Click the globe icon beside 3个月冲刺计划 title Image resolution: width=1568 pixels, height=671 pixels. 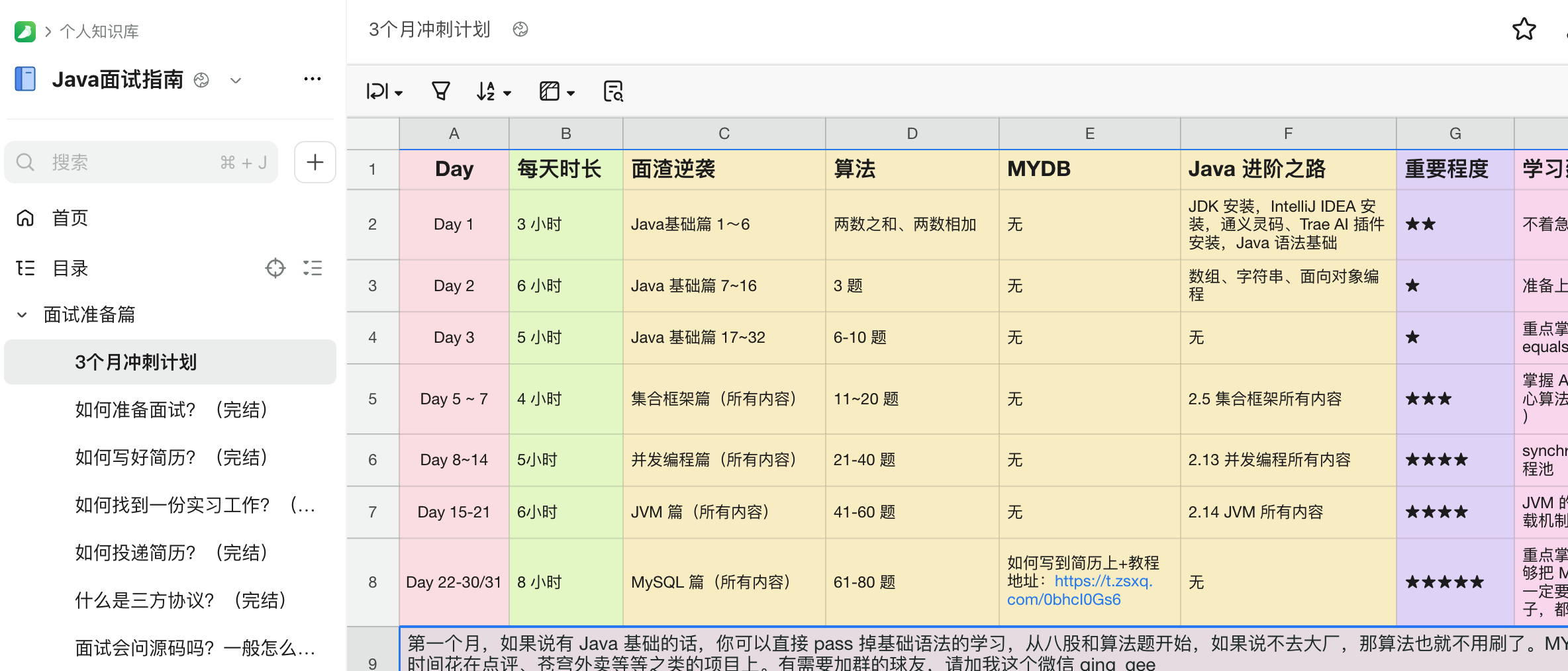click(520, 29)
